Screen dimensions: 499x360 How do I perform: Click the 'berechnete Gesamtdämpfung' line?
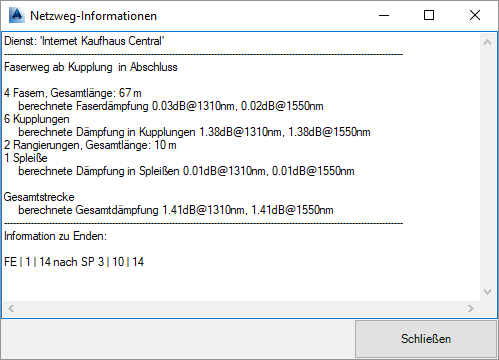pyautogui.click(x=176, y=210)
